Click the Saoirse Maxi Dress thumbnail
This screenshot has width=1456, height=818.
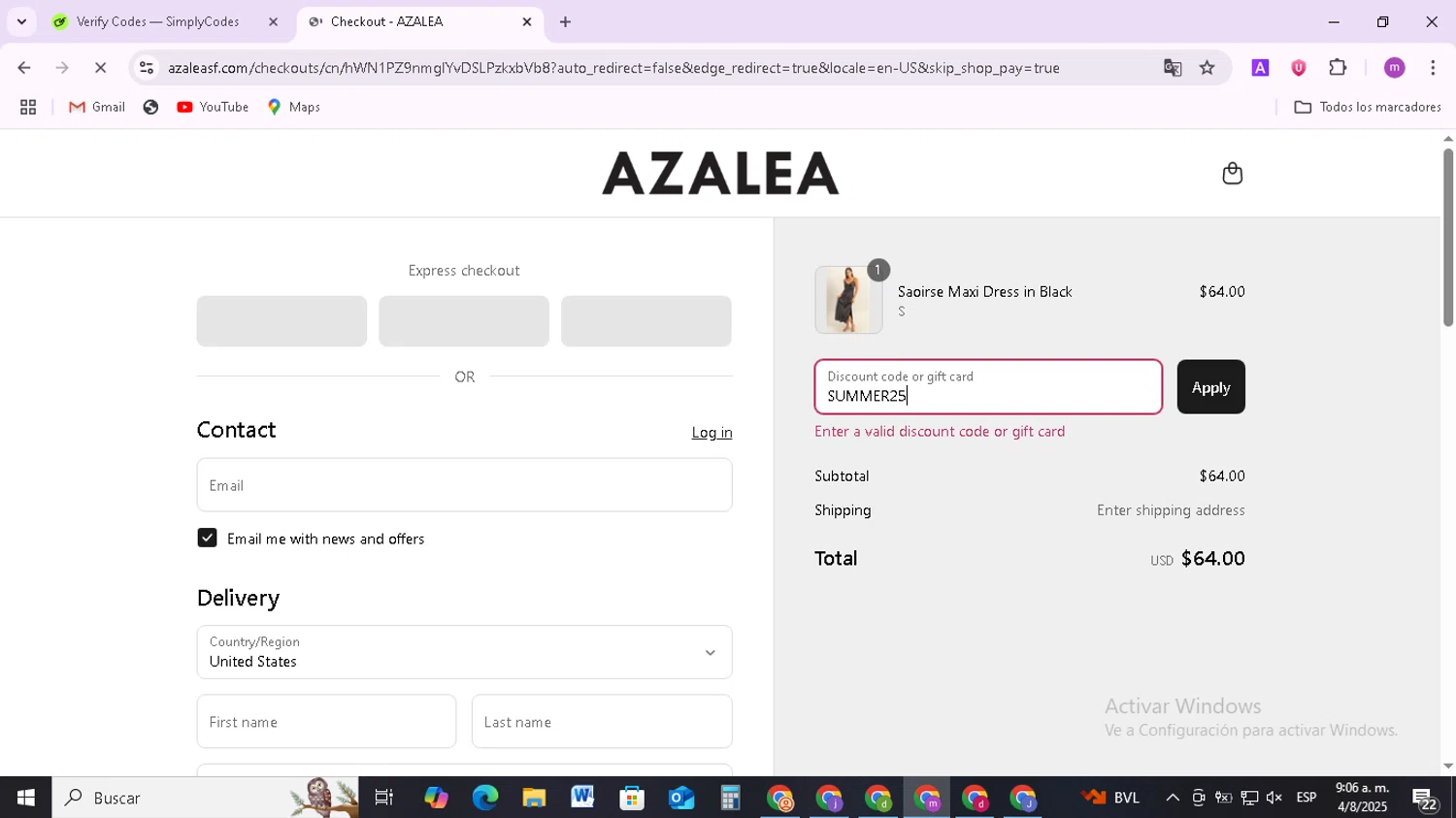pyautogui.click(x=848, y=300)
